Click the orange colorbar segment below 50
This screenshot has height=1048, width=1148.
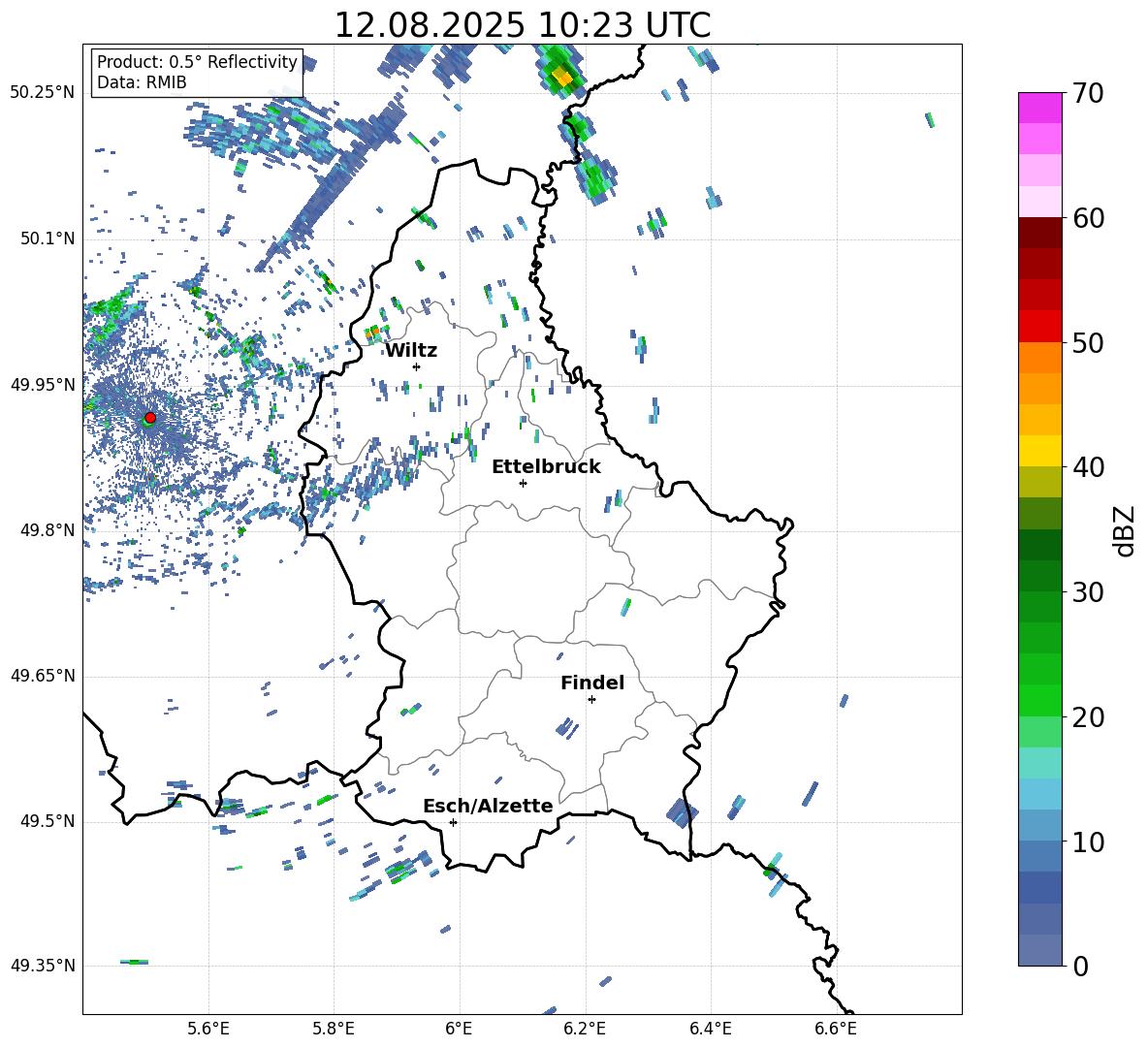(1039, 357)
